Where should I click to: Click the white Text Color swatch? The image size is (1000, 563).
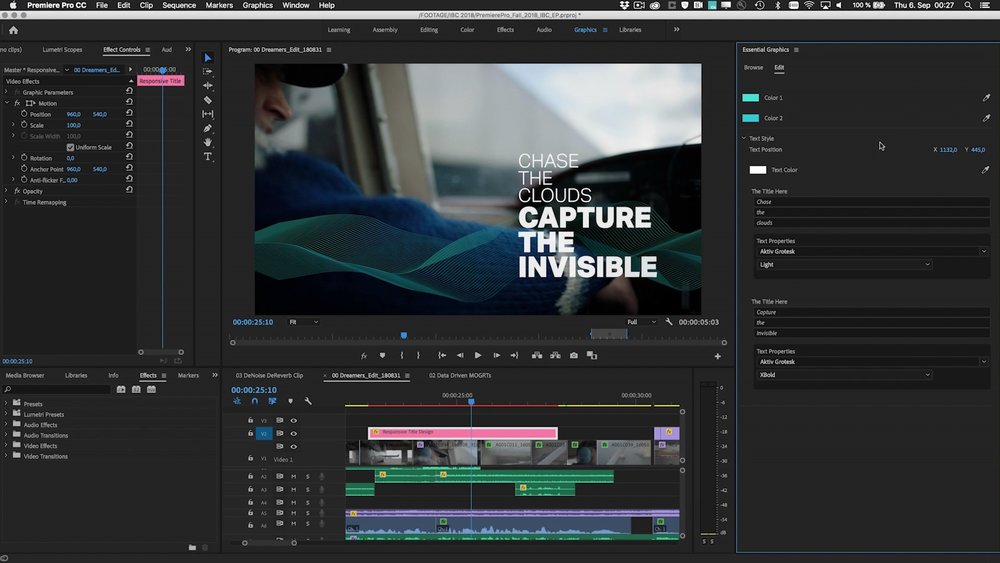(758, 170)
